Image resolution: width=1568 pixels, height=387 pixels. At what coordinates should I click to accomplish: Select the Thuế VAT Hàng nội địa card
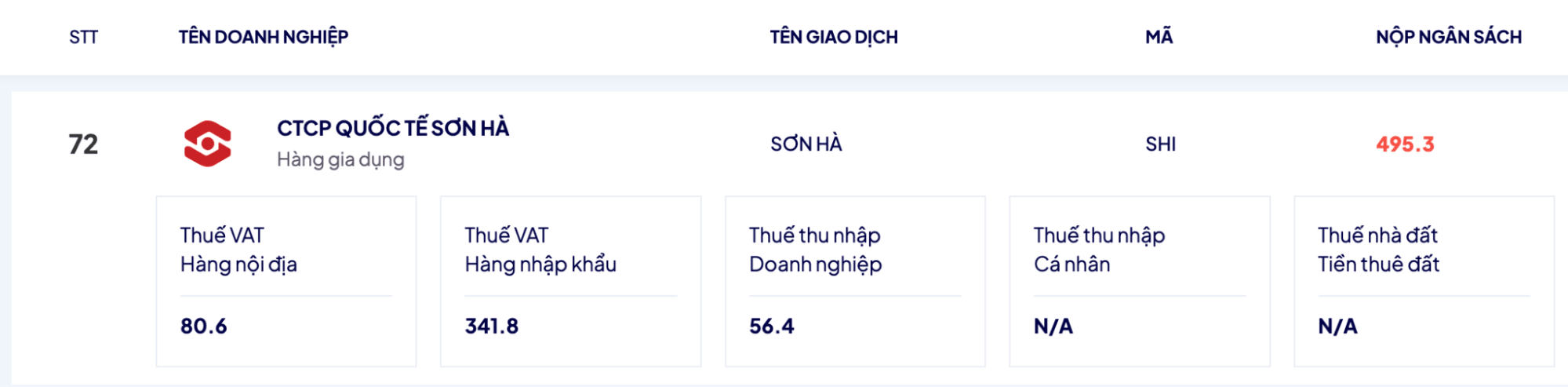tap(286, 281)
